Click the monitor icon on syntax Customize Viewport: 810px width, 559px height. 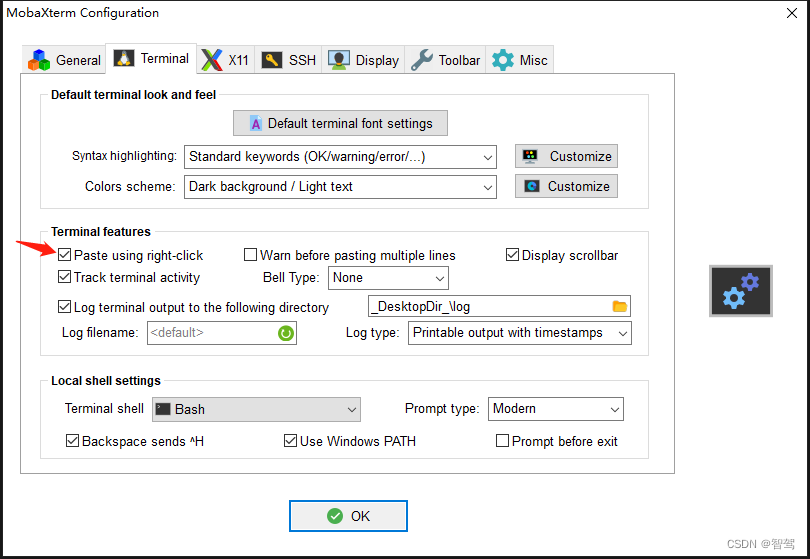(530, 156)
